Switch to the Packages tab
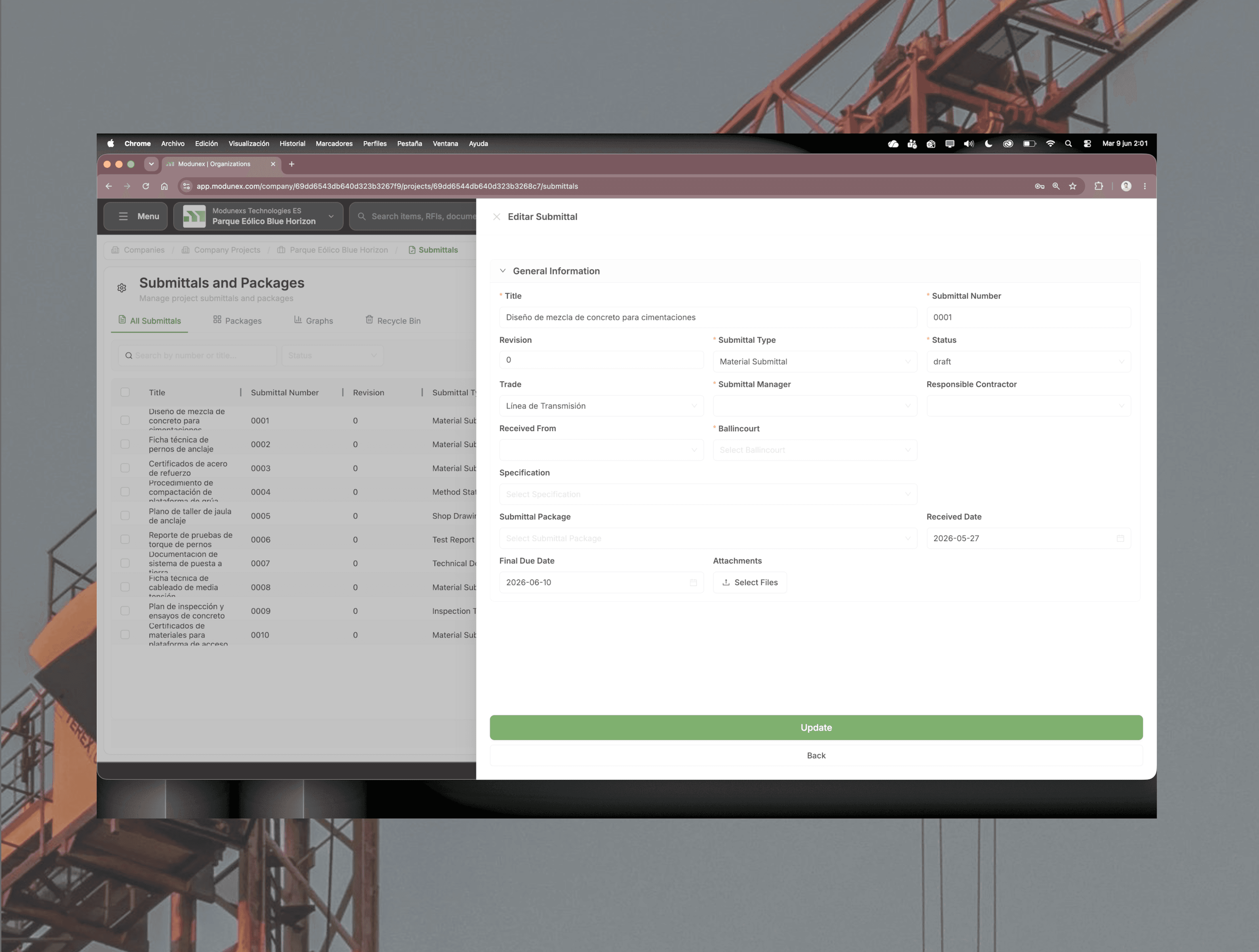 click(x=237, y=321)
